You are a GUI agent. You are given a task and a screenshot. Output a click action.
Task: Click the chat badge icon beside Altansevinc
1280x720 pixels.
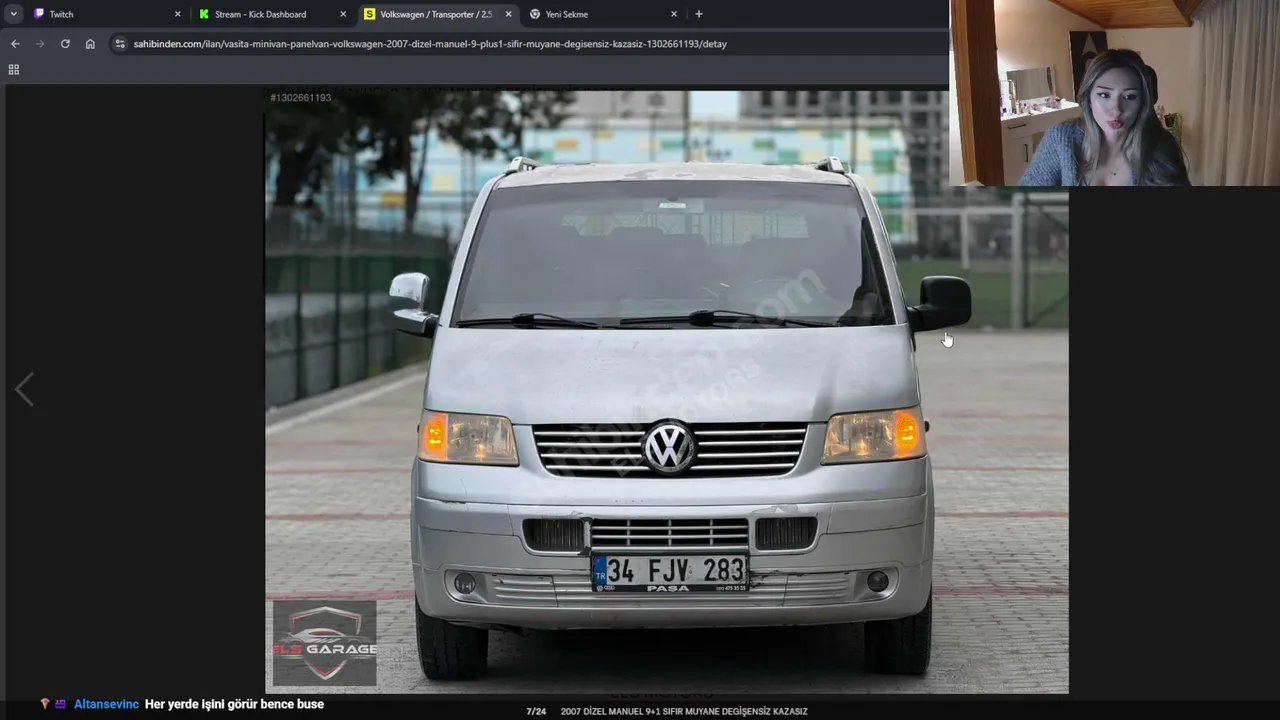coord(60,704)
